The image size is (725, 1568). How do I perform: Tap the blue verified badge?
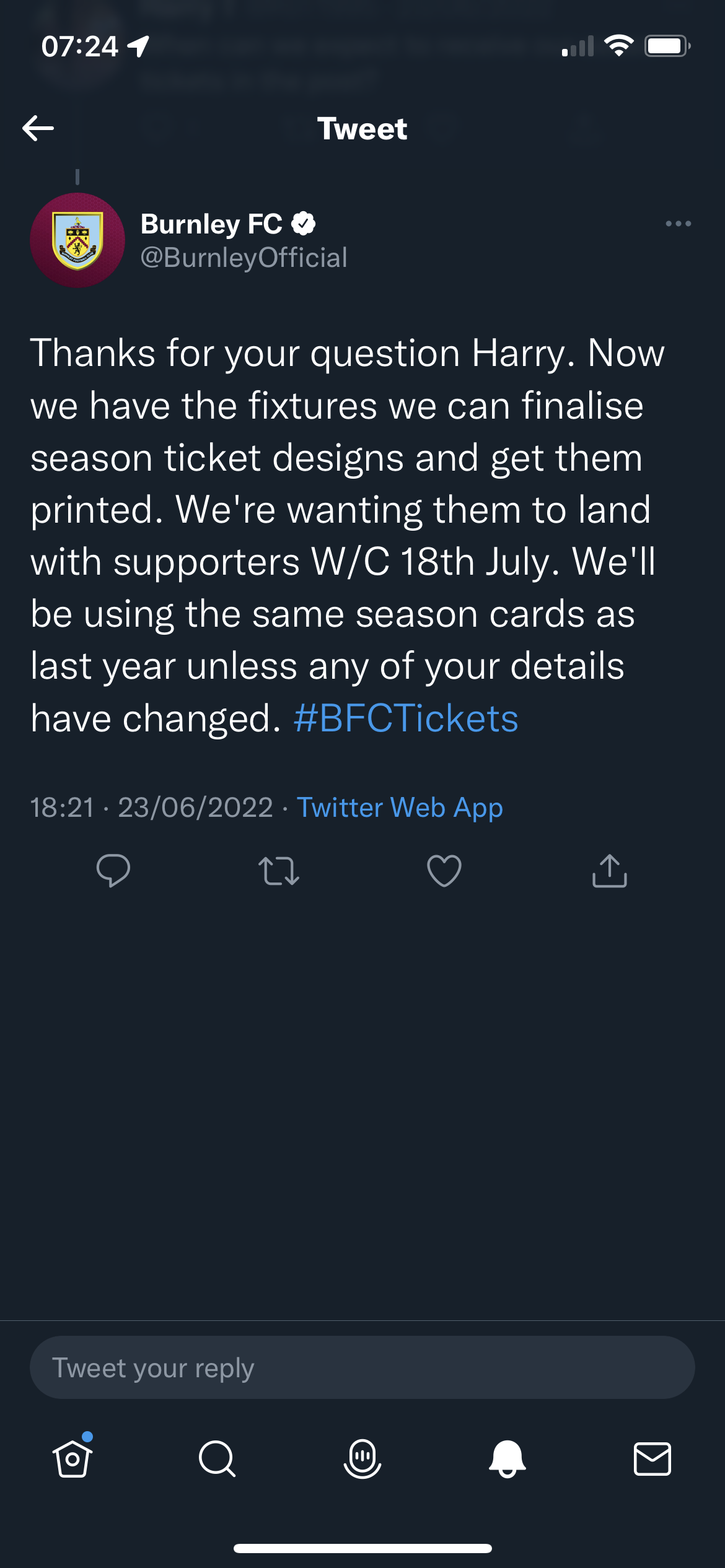[304, 224]
